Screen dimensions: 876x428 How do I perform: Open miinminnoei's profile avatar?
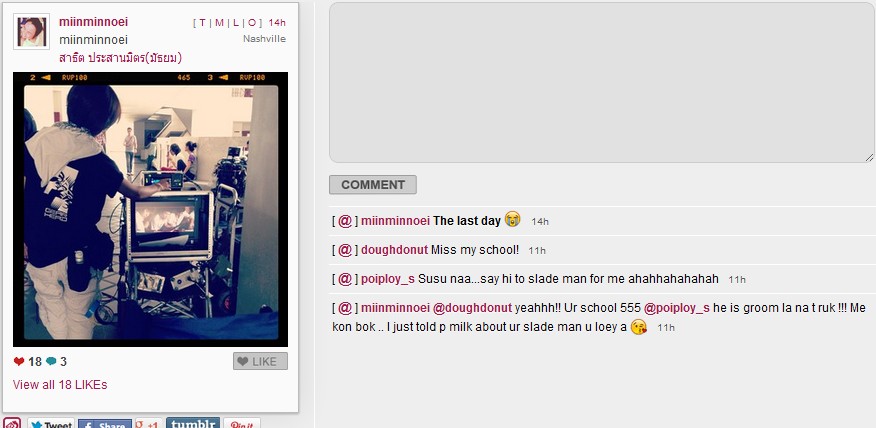(x=31, y=31)
